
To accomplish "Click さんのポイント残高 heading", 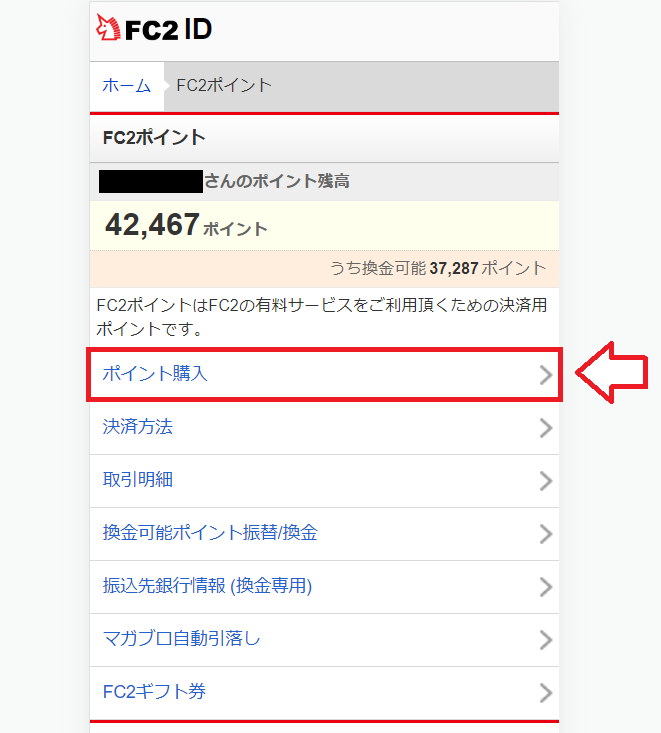I will [x=277, y=181].
